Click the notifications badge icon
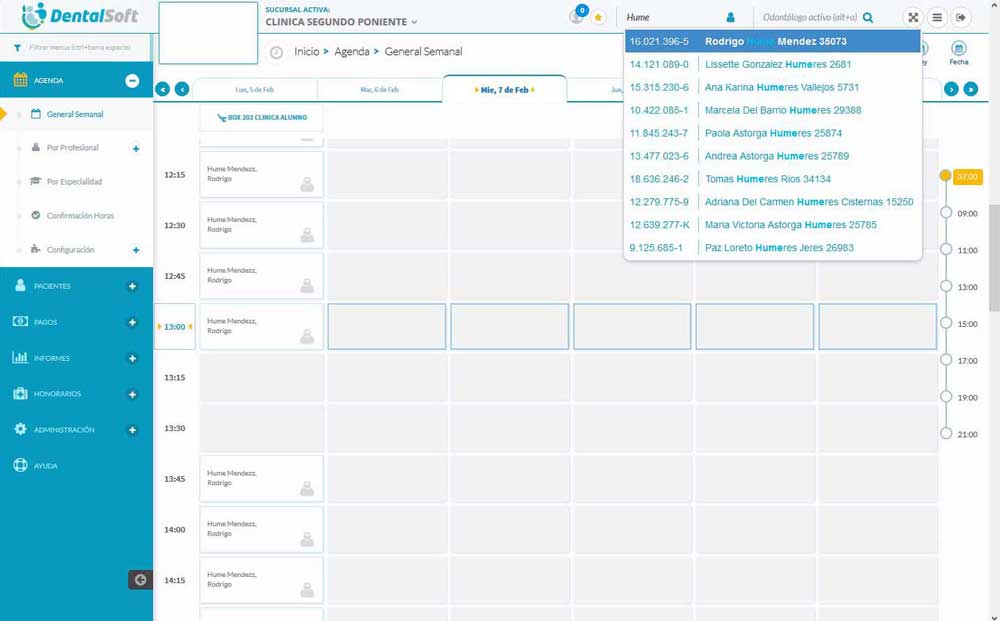 pyautogui.click(x=577, y=16)
